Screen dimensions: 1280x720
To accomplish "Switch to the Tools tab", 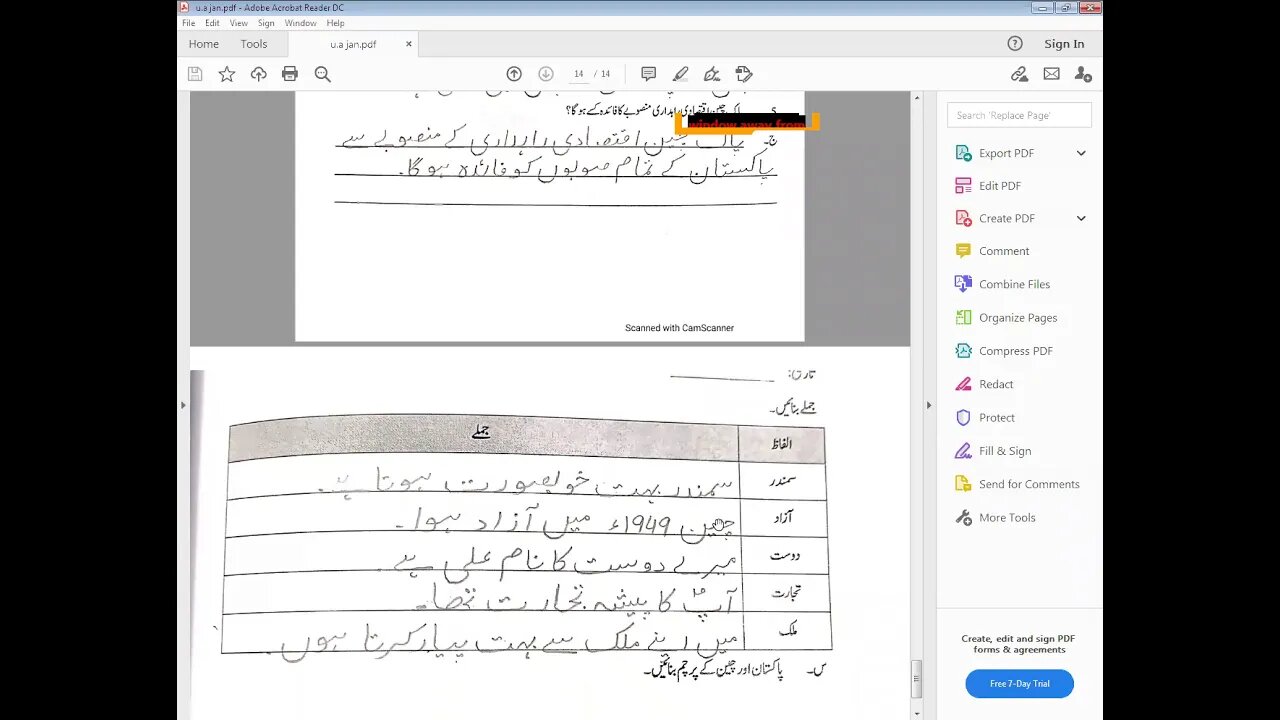I will click(x=254, y=44).
